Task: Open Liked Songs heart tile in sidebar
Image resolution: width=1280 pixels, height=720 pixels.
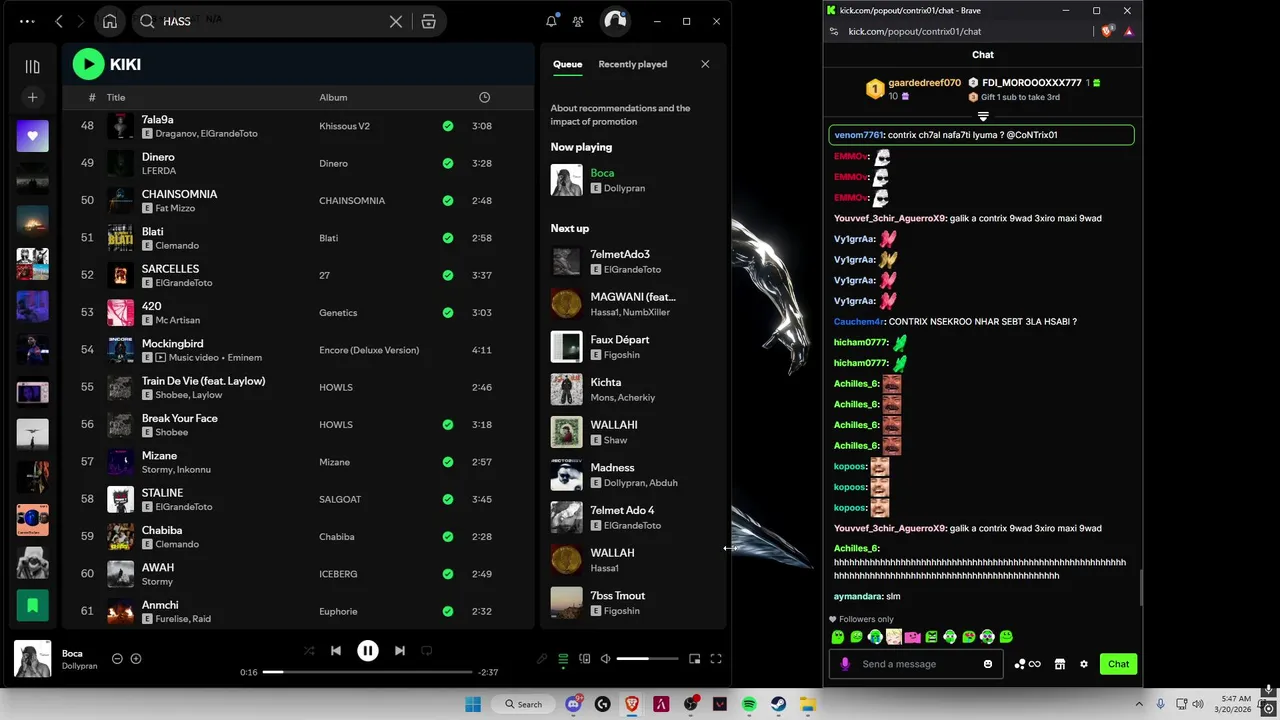Action: point(32,136)
